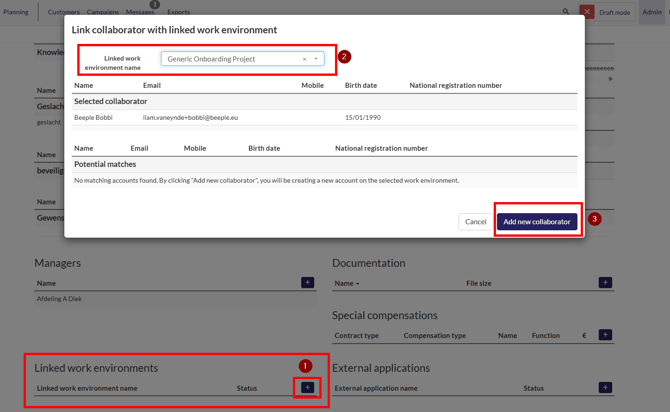Open the search magnifier icon

click(x=566, y=12)
